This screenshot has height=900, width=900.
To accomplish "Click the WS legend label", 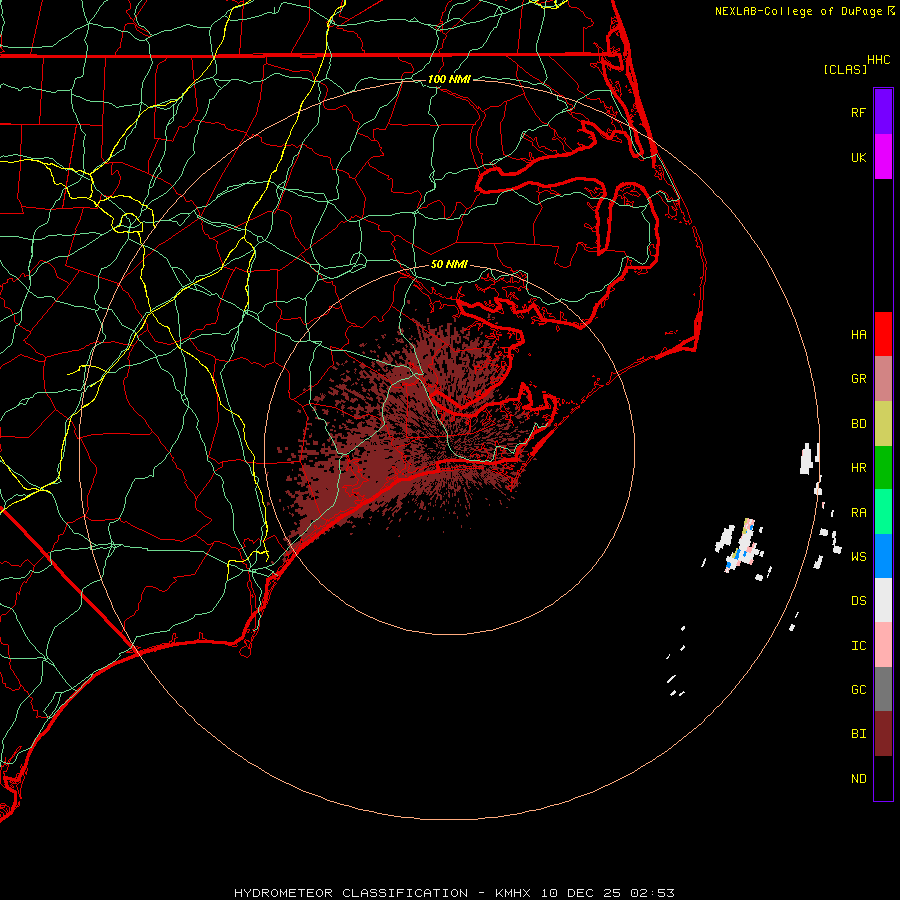I will [858, 556].
